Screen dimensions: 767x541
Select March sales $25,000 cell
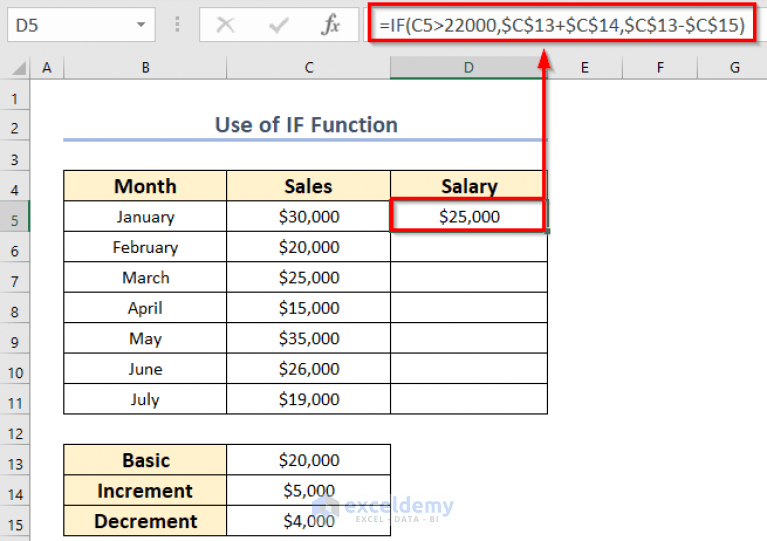pos(309,277)
